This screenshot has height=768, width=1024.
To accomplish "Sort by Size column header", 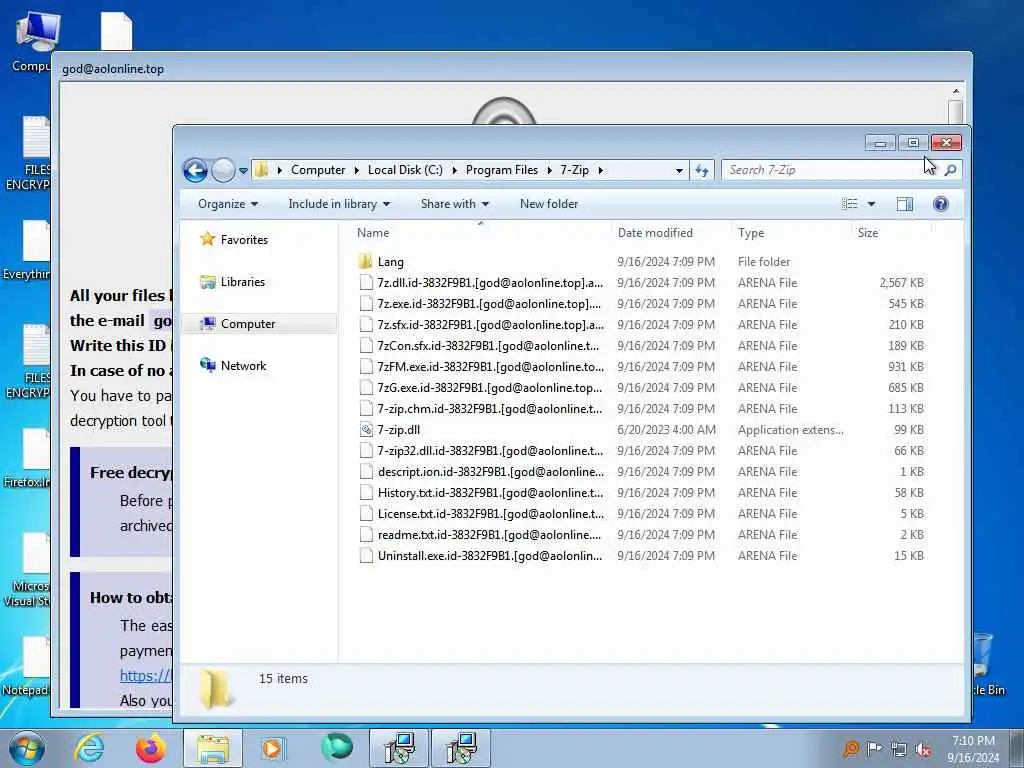I will point(868,232).
